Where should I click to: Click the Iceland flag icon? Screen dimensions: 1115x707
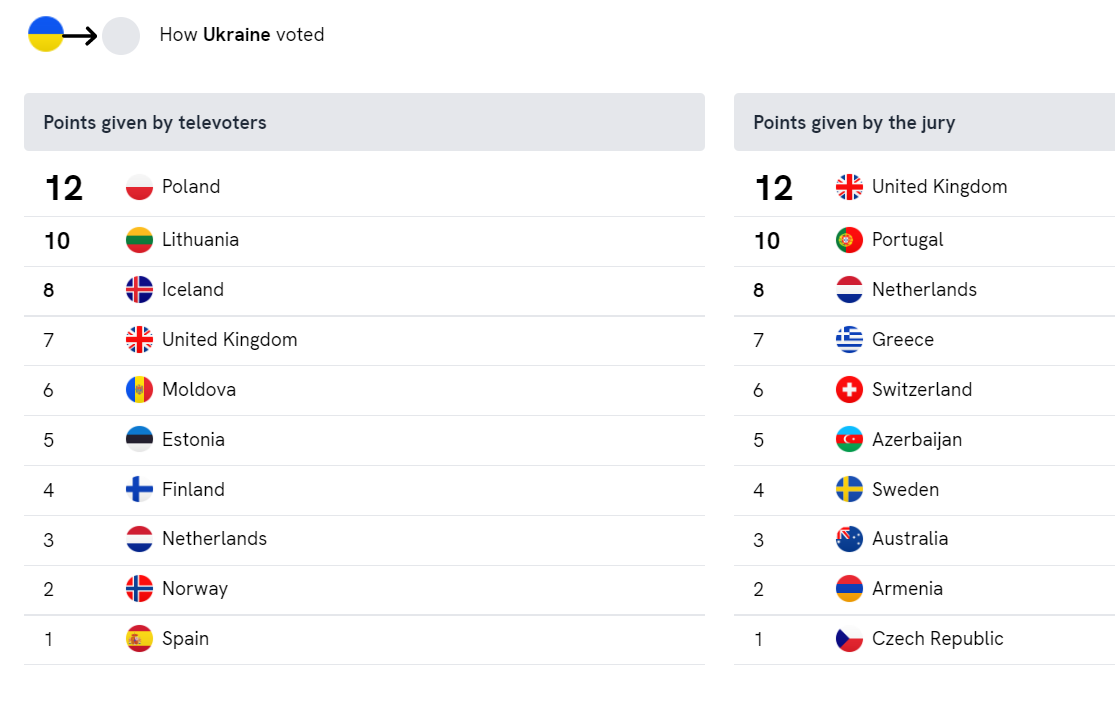(x=139, y=289)
